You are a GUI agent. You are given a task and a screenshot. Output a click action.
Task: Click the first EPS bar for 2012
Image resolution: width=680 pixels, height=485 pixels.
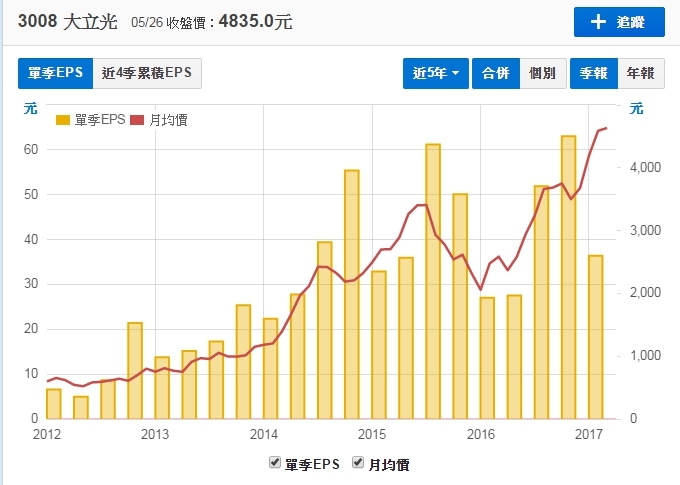(54, 404)
